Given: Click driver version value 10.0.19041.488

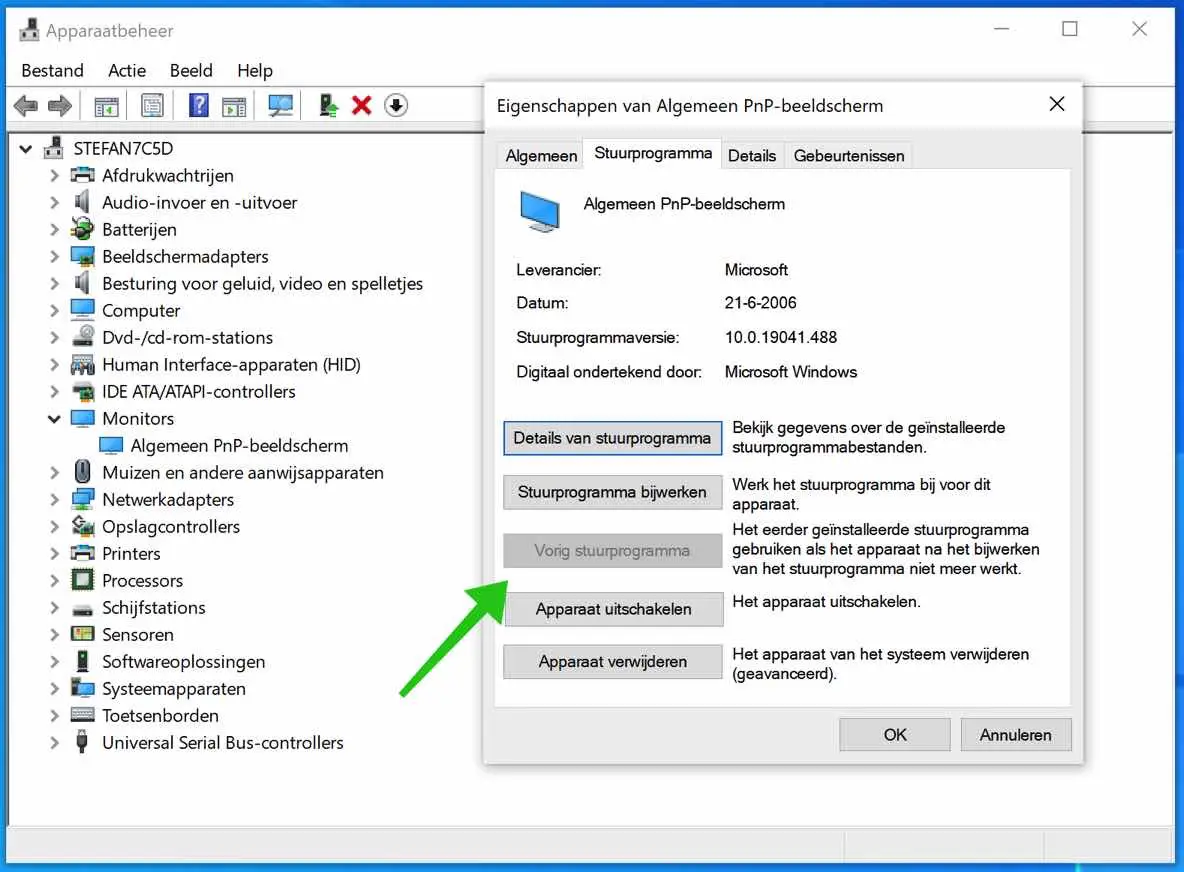Looking at the screenshot, I should (x=781, y=337).
